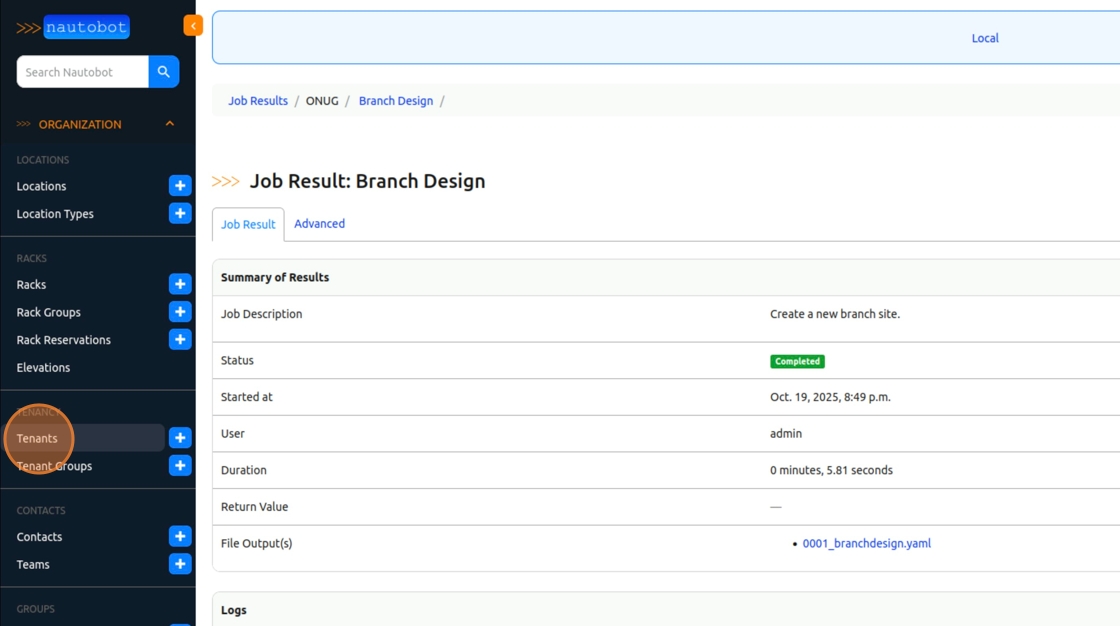Add a new team via plus icon
Viewport: 1120px width, 626px height.
point(180,565)
